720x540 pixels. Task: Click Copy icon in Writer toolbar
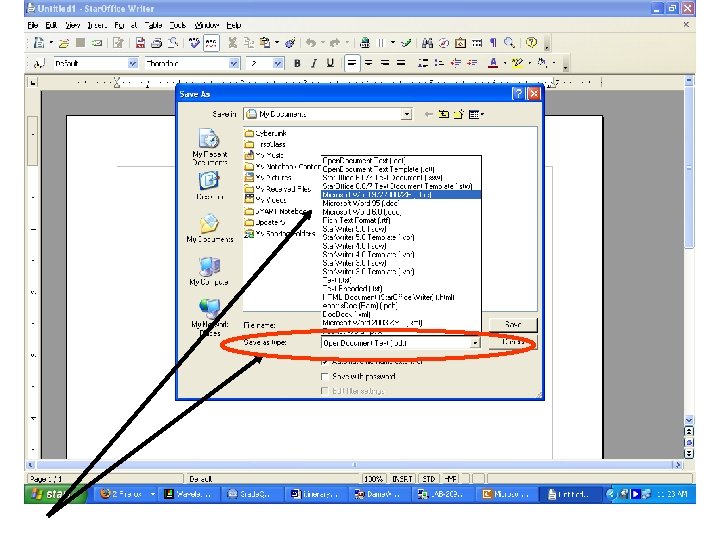pyautogui.click(x=248, y=43)
